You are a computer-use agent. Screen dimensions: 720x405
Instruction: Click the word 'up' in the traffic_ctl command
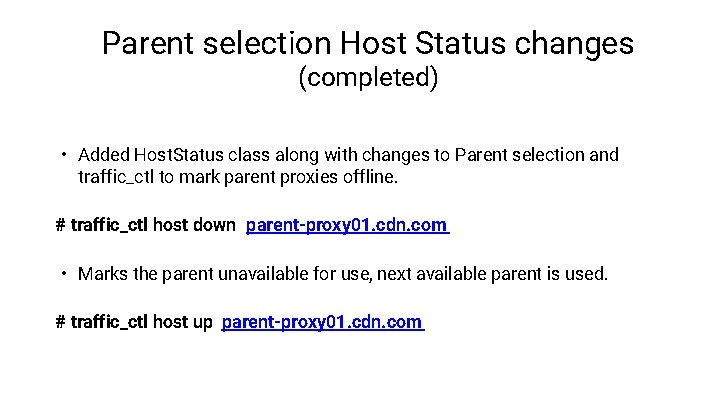pos(202,322)
